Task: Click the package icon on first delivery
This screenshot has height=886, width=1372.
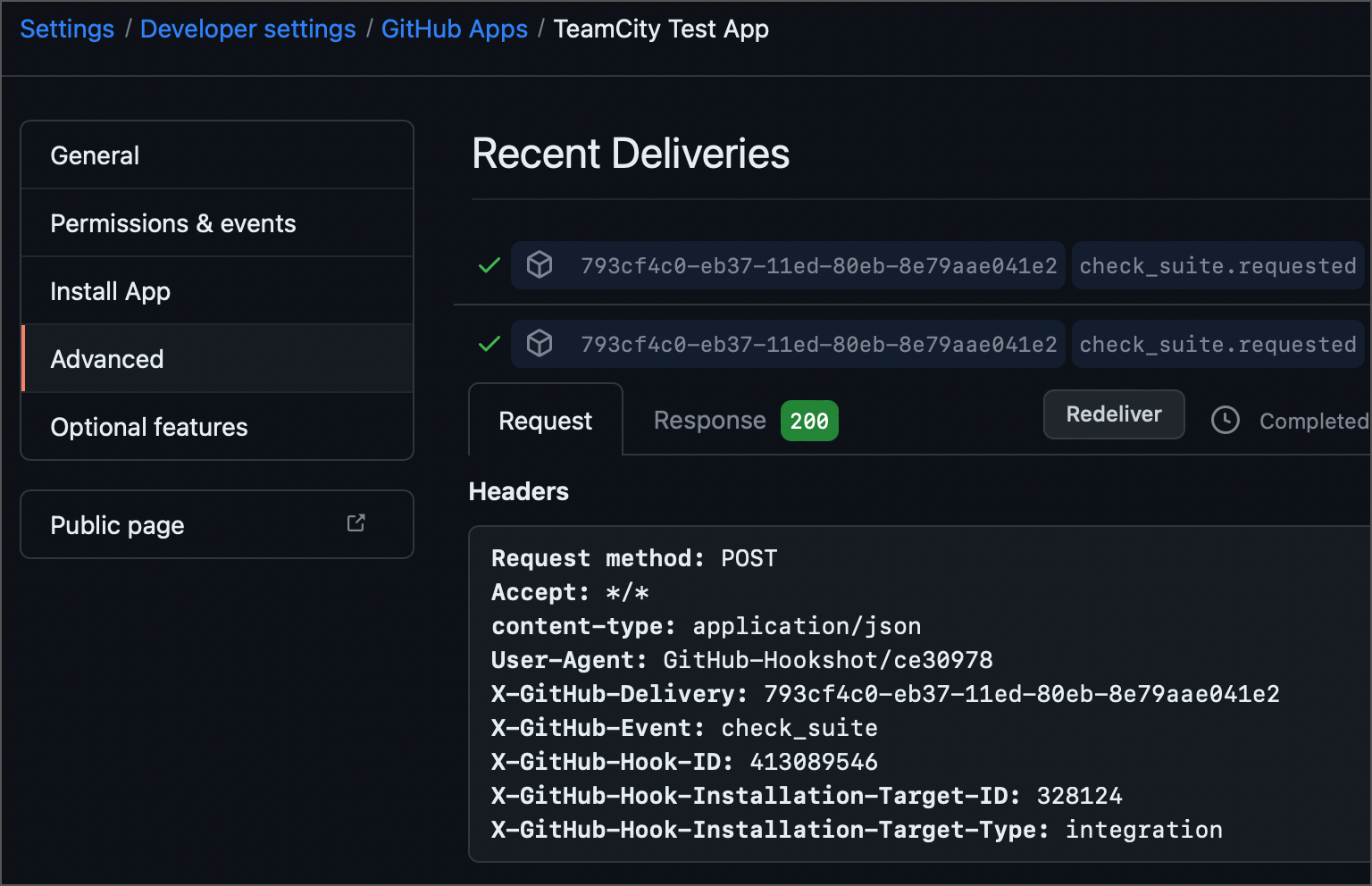Action: tap(540, 264)
